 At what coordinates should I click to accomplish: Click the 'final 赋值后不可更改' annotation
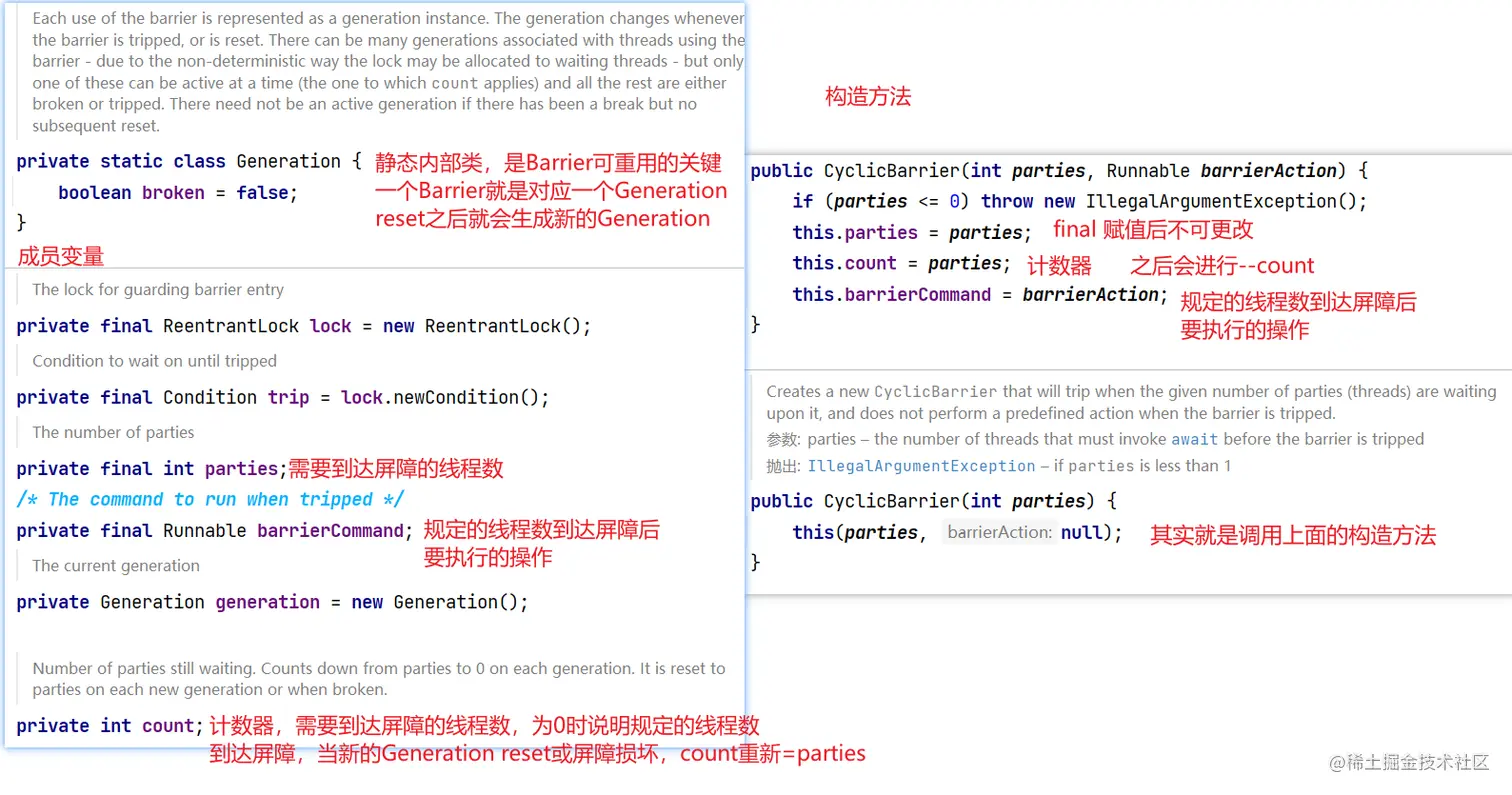(x=1153, y=230)
